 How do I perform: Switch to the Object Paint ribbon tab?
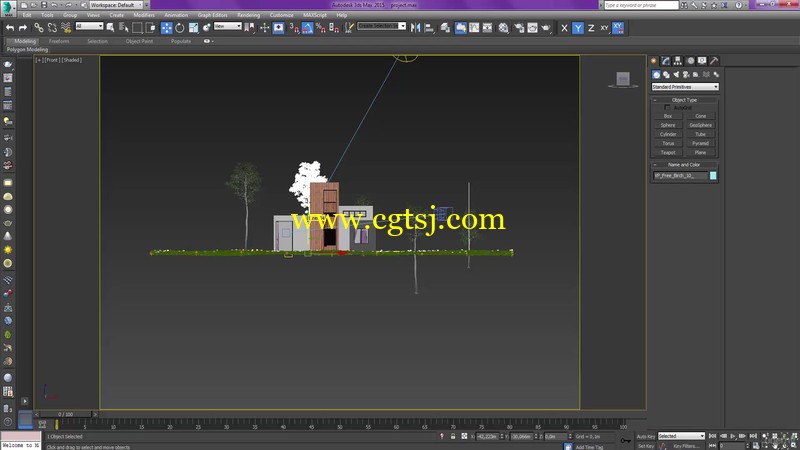(139, 41)
